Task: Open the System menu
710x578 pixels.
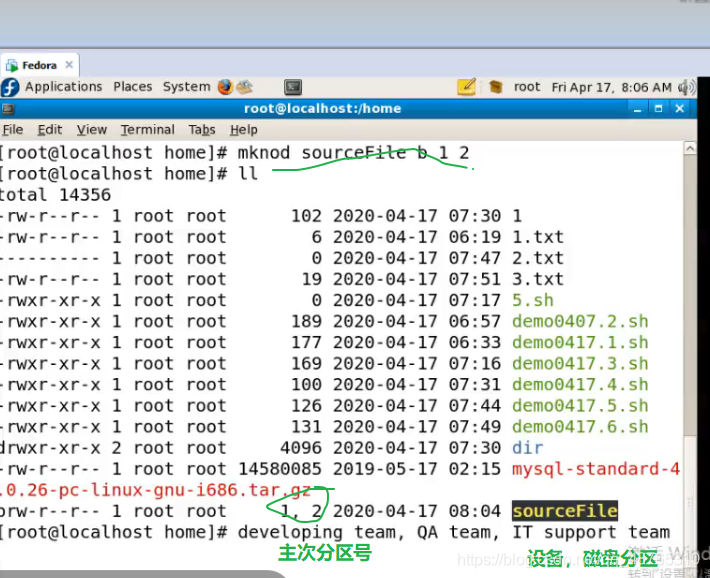Action: [x=187, y=87]
